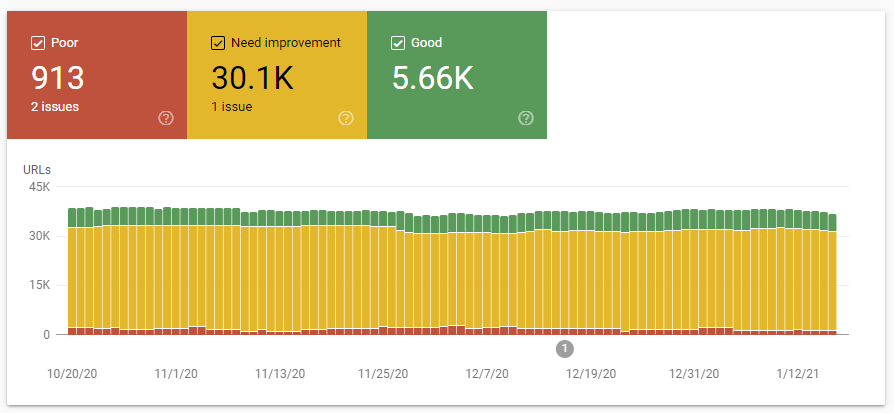Open the "1 issue" text in yellow card
This screenshot has height=413, width=894.
[x=232, y=106]
